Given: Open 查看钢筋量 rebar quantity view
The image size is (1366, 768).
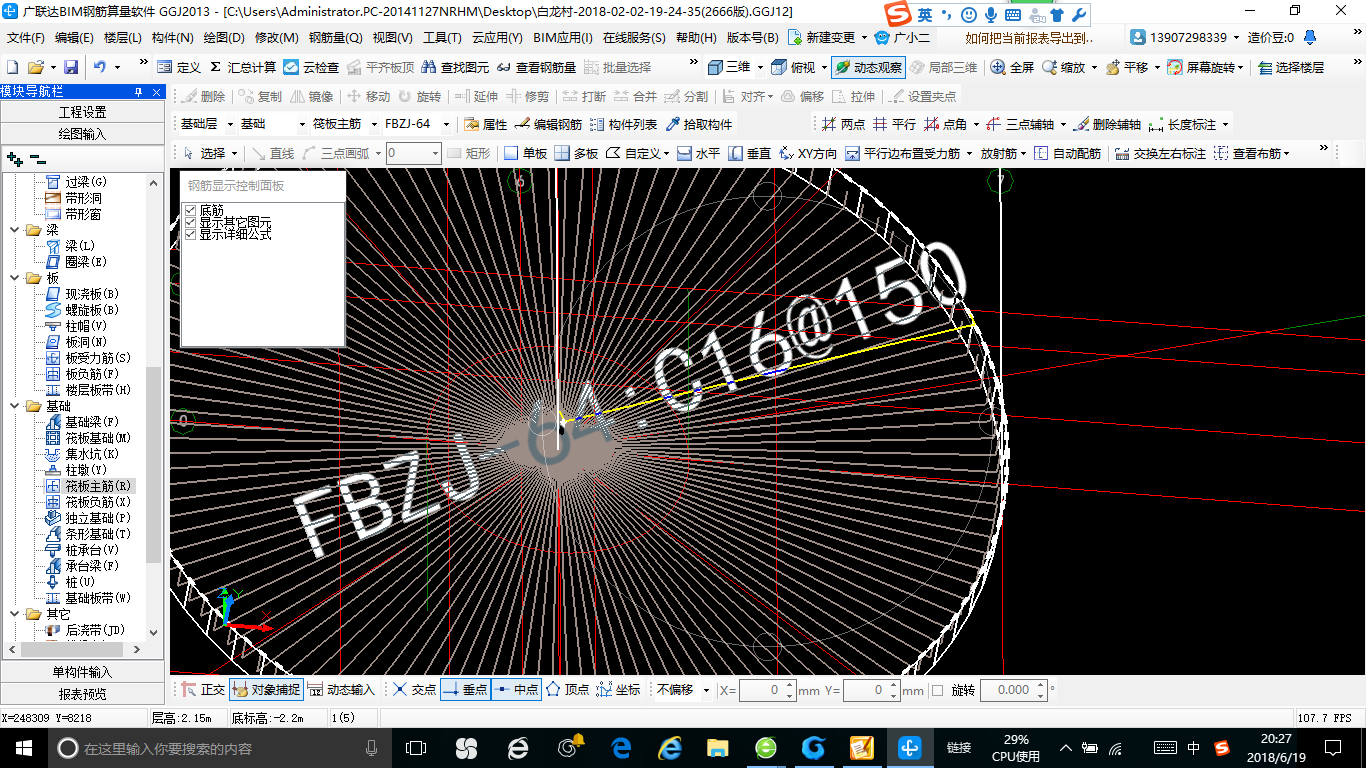Looking at the screenshot, I should click(x=536, y=67).
